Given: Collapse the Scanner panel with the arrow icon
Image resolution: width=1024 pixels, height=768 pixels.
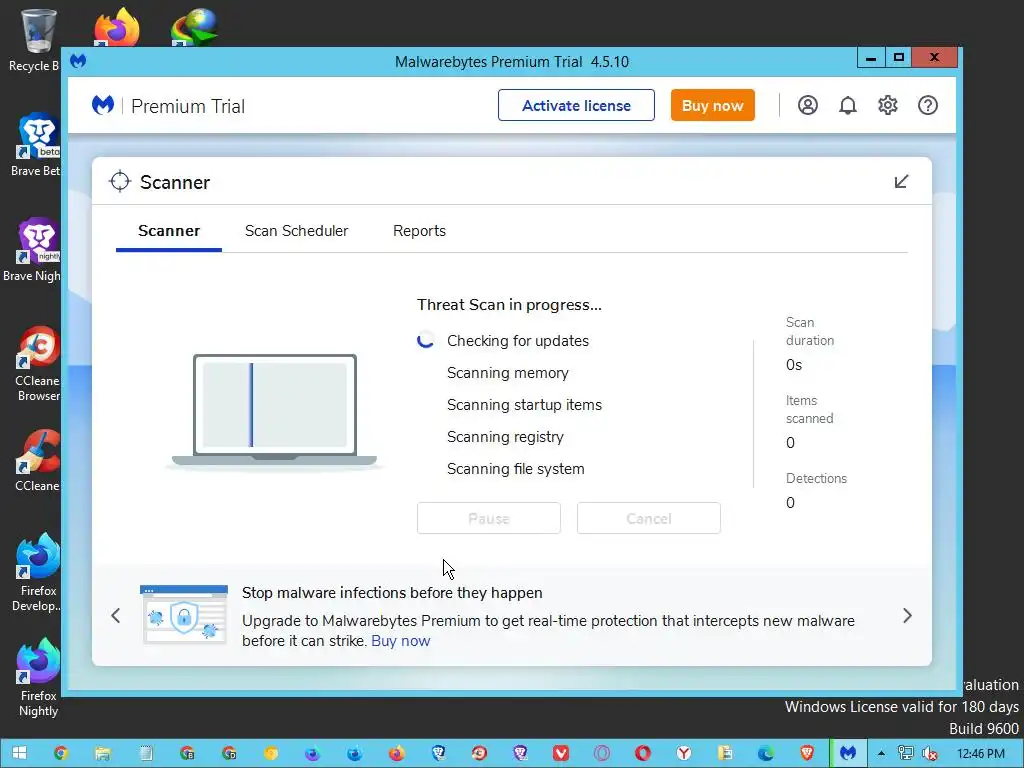Looking at the screenshot, I should click(x=901, y=182).
